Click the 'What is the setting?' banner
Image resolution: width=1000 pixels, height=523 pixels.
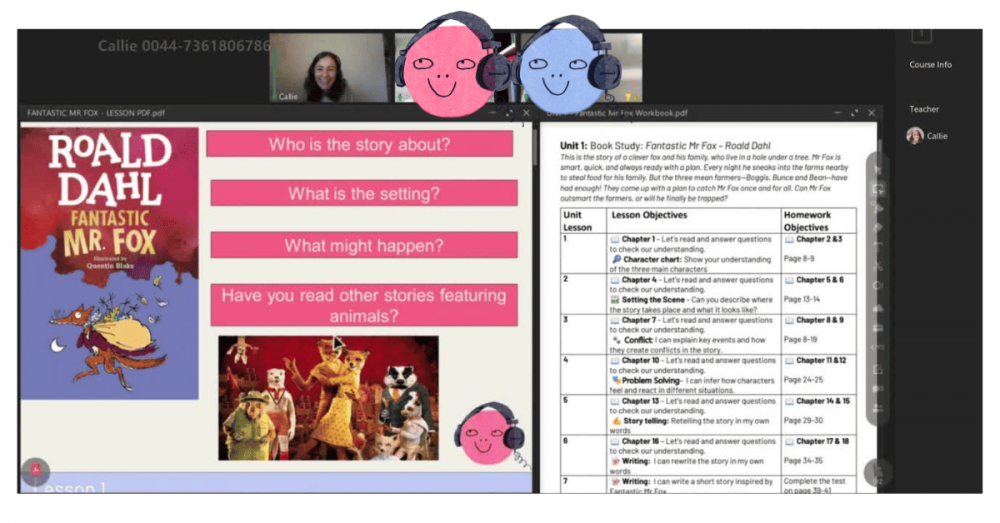(x=364, y=193)
